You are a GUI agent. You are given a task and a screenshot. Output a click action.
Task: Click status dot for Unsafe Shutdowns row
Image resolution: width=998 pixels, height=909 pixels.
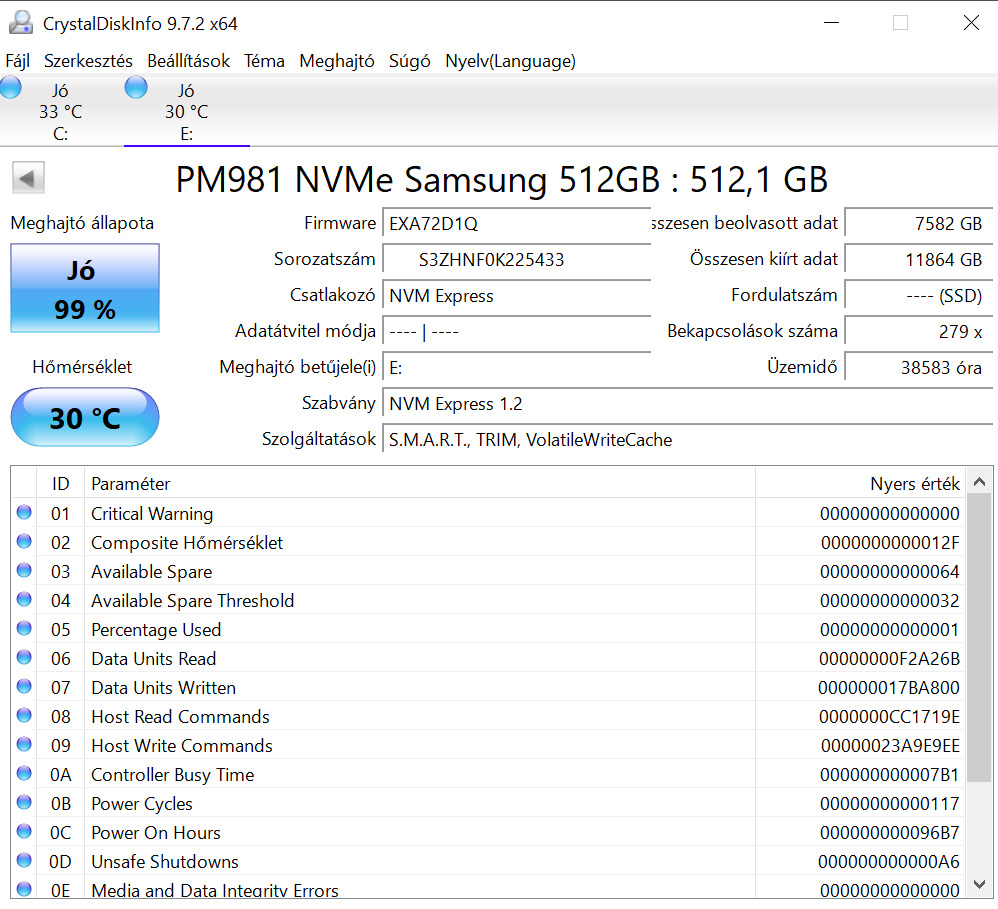pos(24,859)
